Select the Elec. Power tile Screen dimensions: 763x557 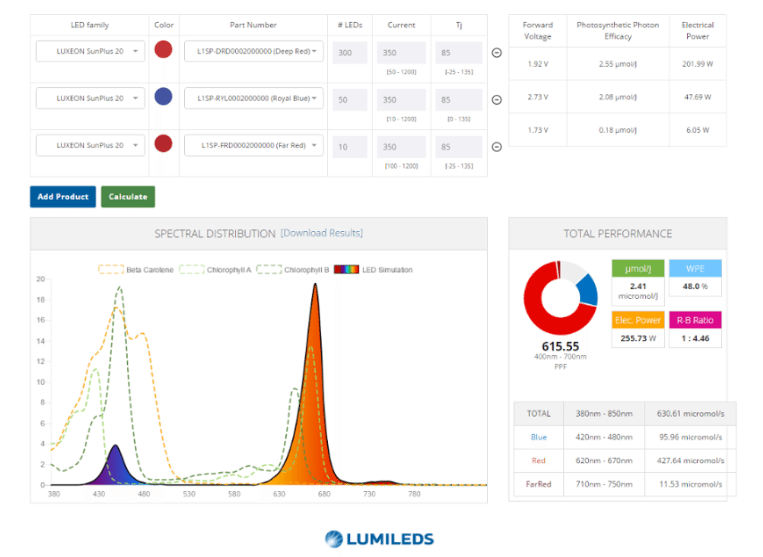tap(638, 329)
